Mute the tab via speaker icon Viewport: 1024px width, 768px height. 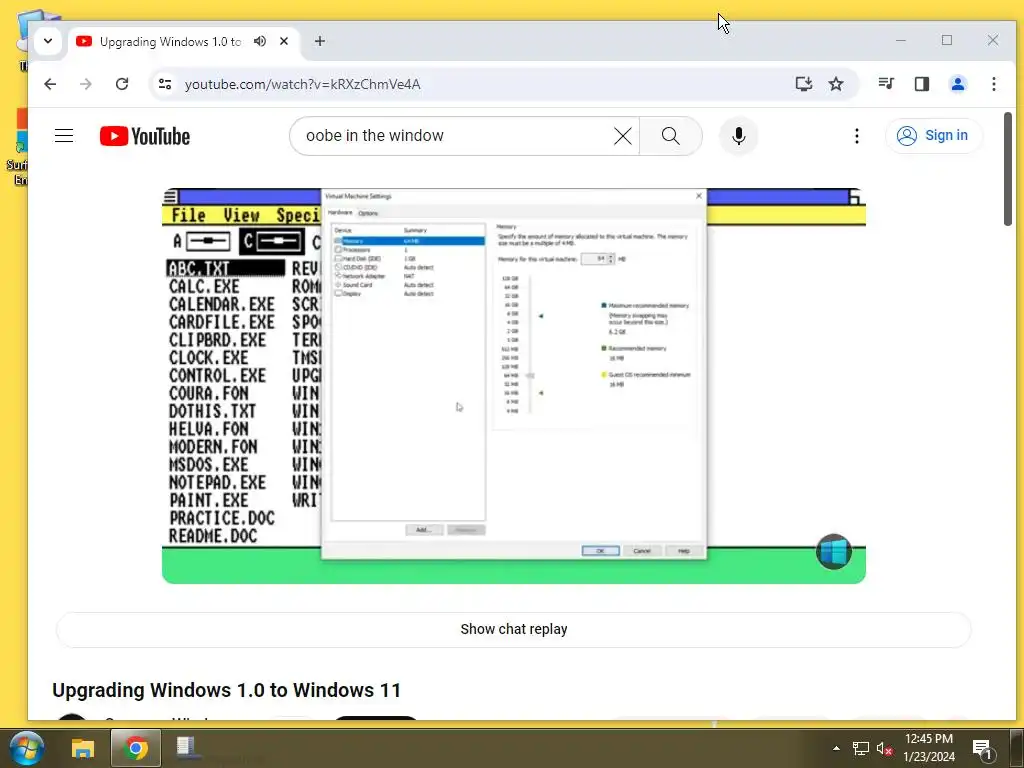pyautogui.click(x=260, y=41)
